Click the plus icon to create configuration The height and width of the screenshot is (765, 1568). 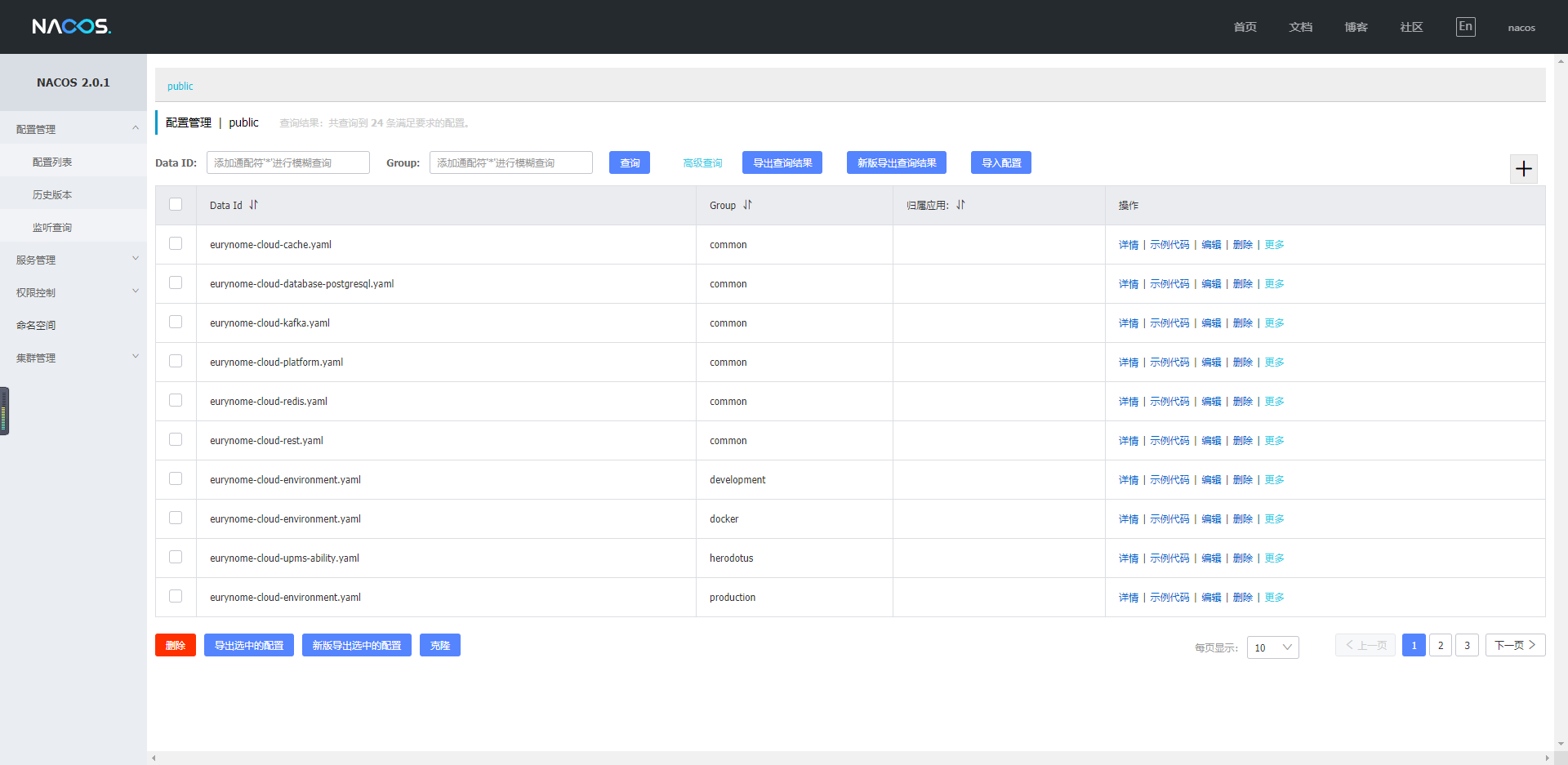(1524, 169)
